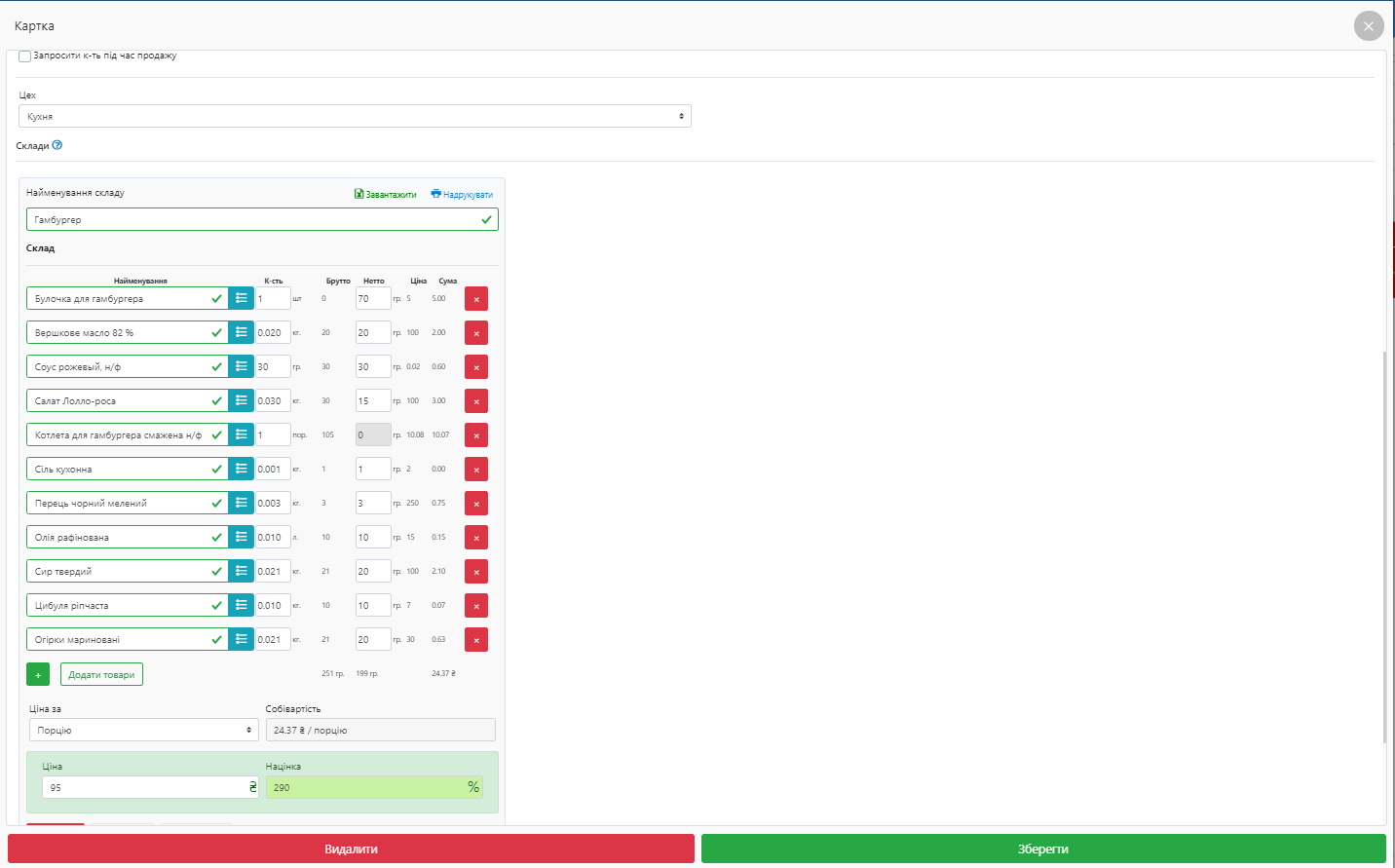Delete the Огірки мариновані row

(476, 640)
